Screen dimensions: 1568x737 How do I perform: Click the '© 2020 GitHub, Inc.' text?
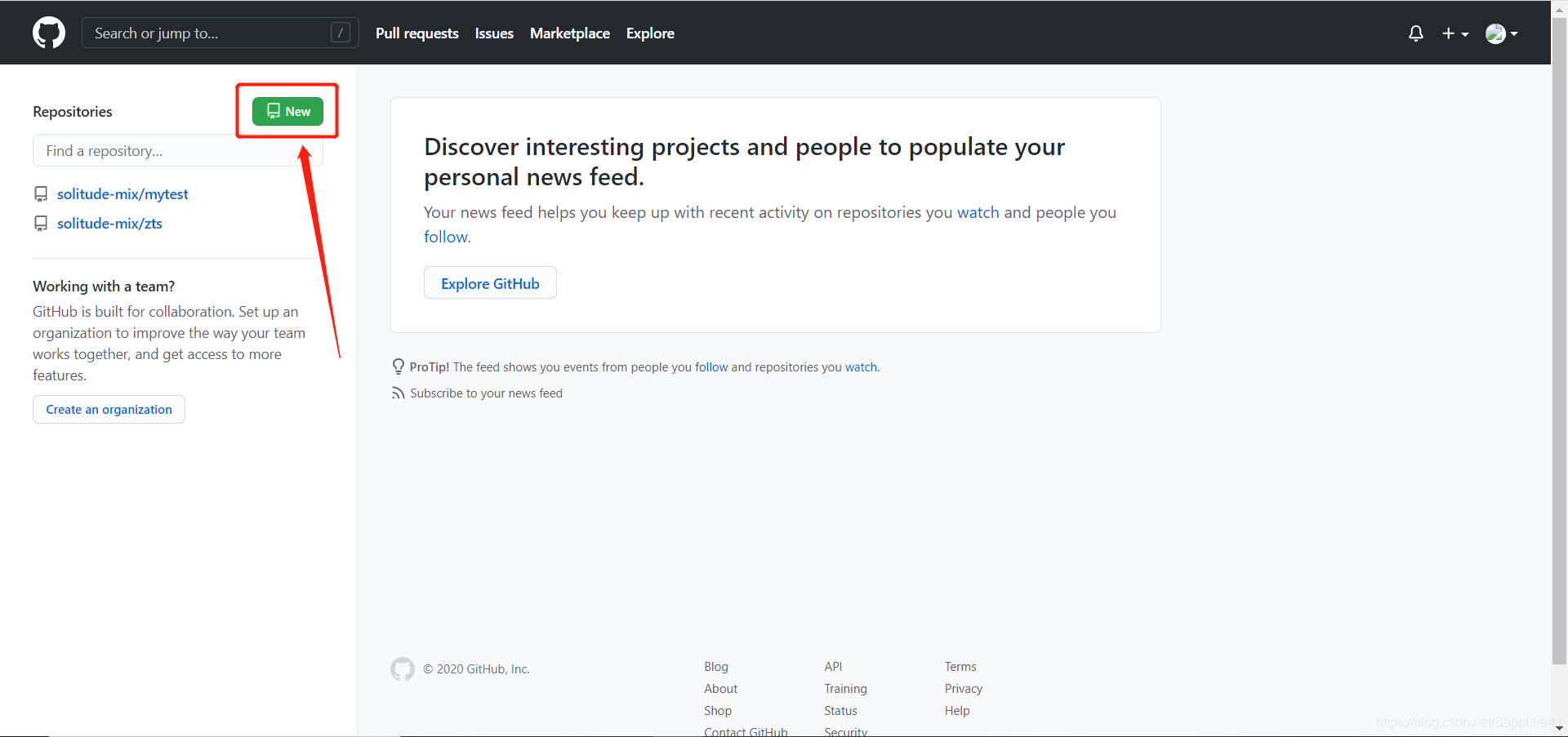pos(476,669)
